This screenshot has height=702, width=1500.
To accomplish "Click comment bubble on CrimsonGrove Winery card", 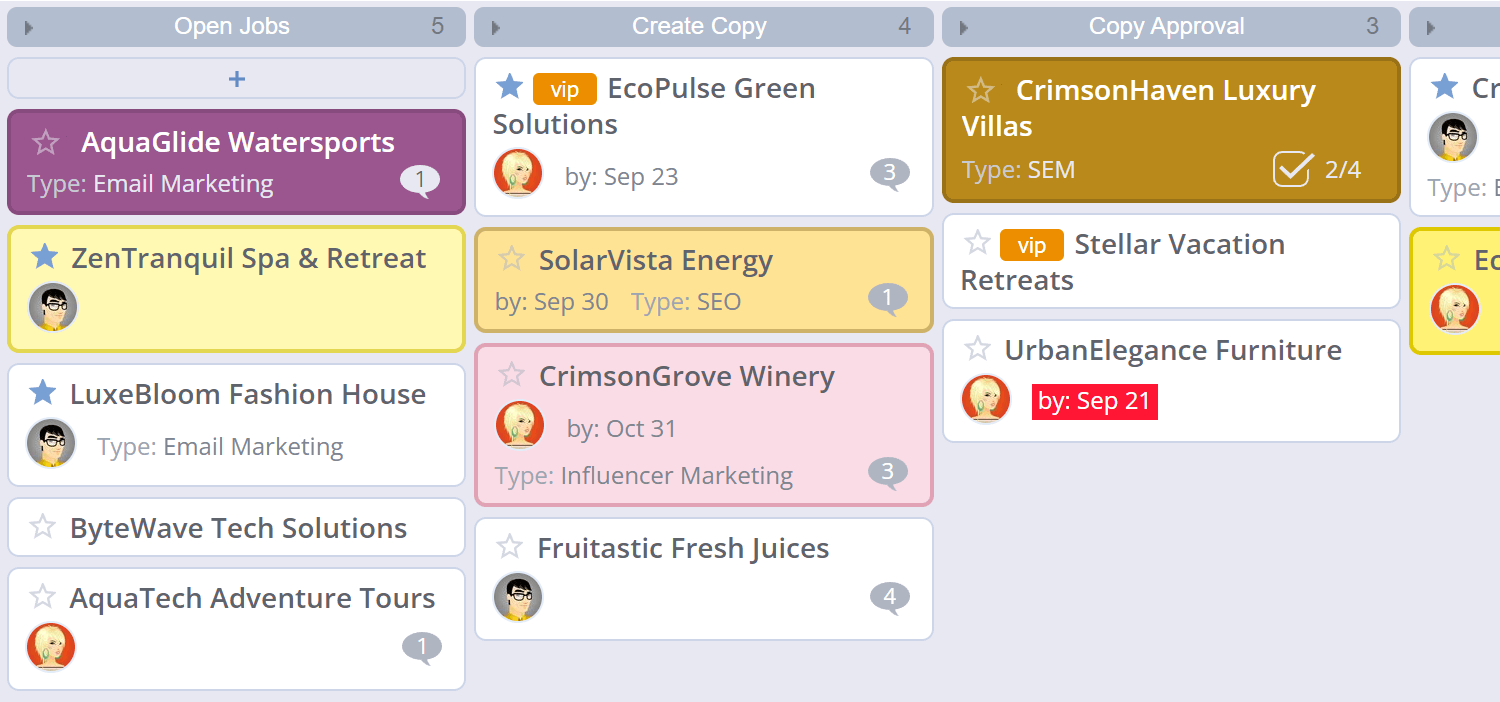I will (888, 472).
